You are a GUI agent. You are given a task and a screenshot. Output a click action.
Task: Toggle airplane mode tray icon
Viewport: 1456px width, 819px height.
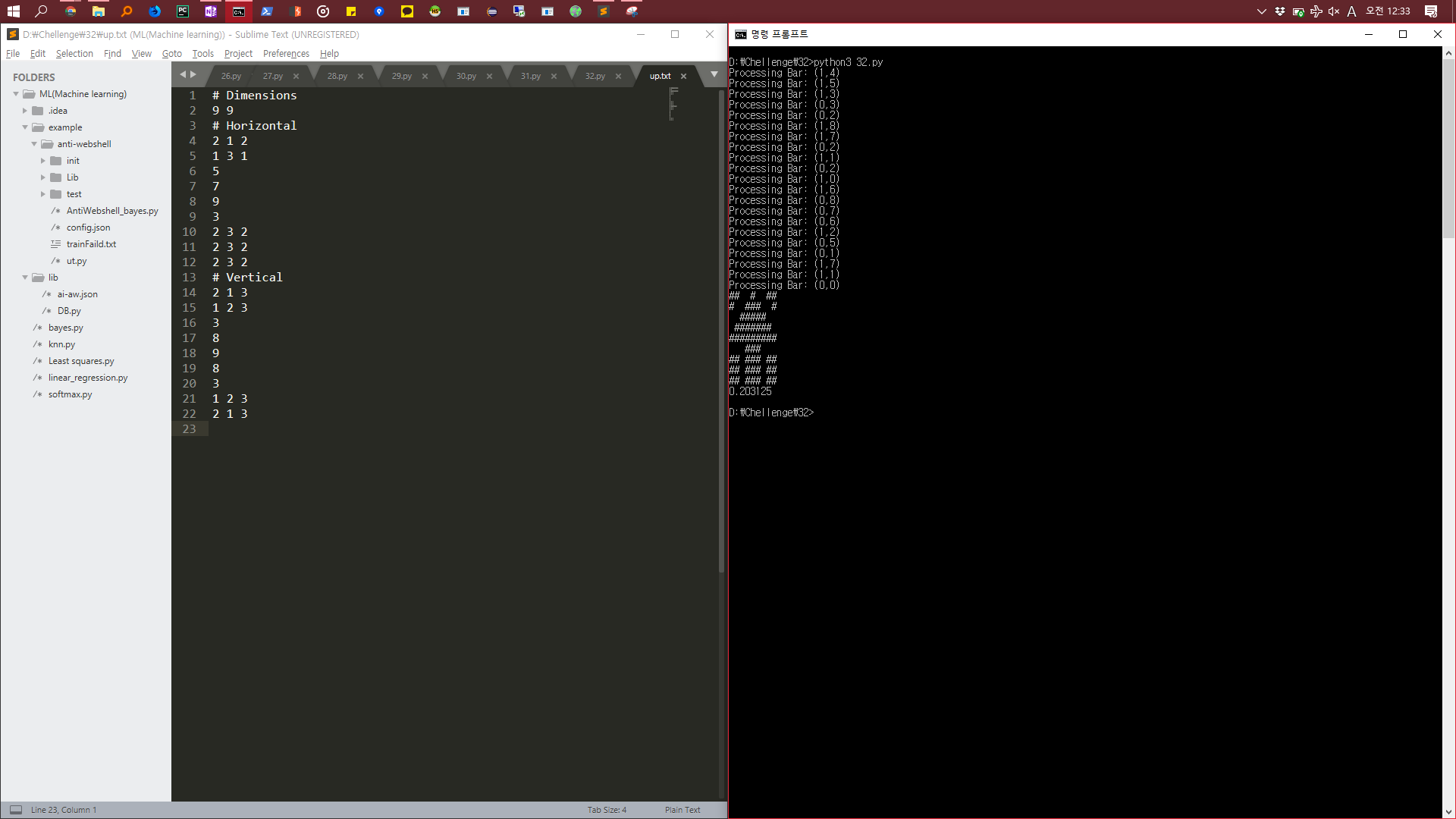click(x=1316, y=11)
